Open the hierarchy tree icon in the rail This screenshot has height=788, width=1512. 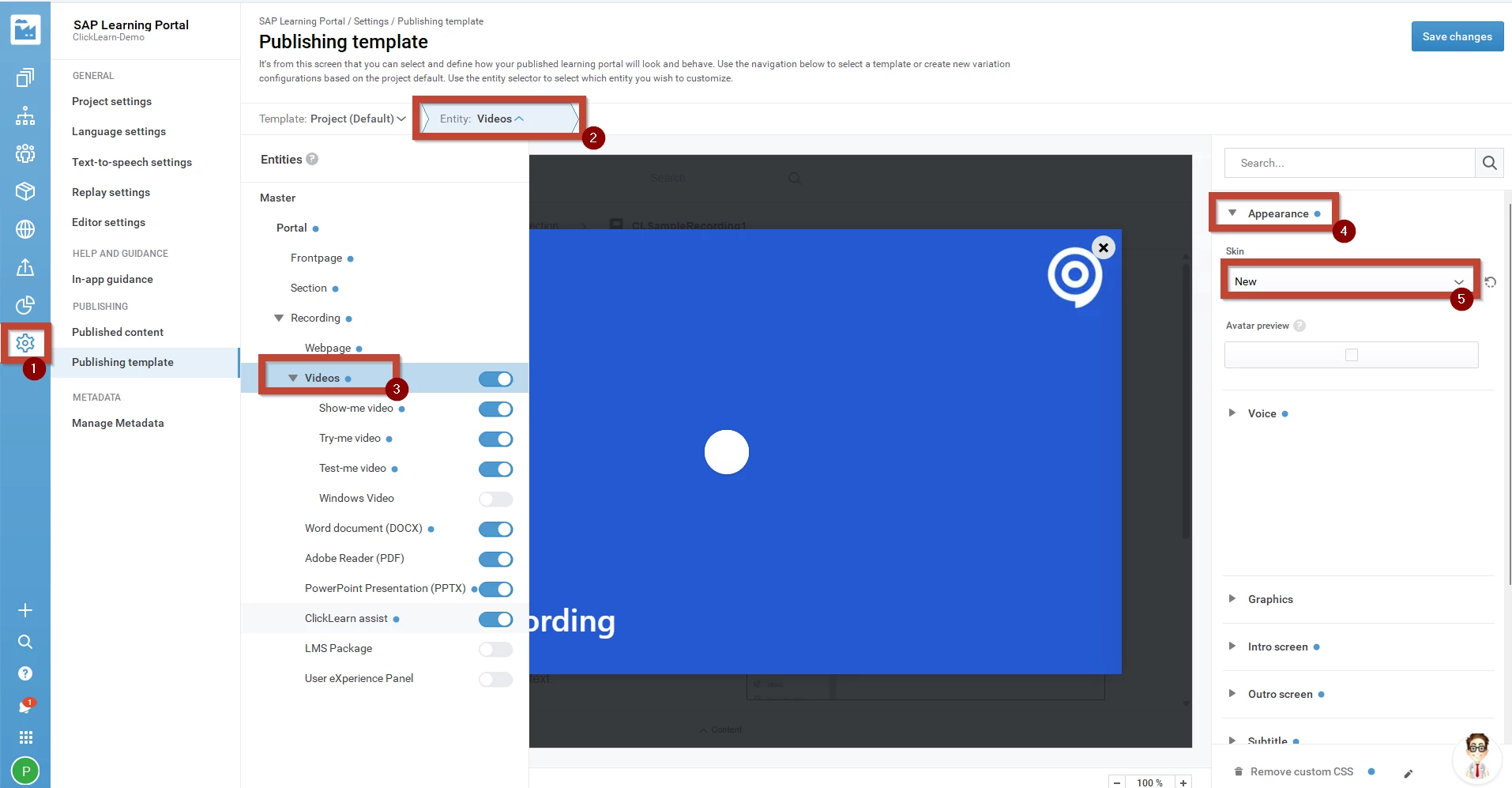click(25, 115)
